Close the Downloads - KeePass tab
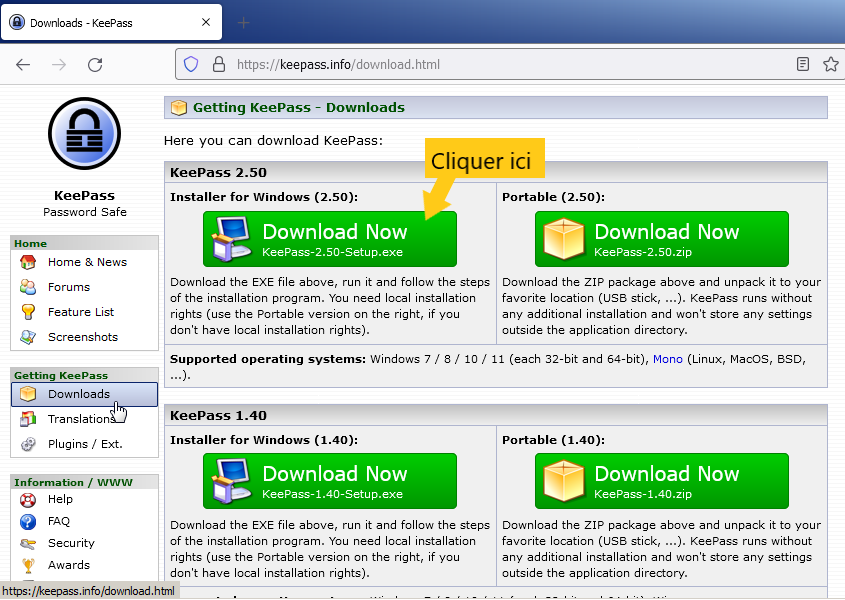 [206, 22]
